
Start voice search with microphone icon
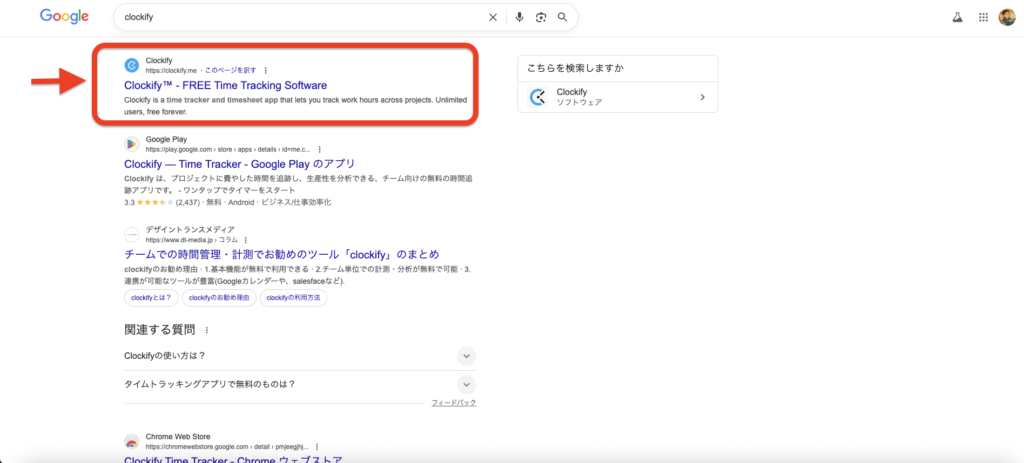(x=519, y=18)
